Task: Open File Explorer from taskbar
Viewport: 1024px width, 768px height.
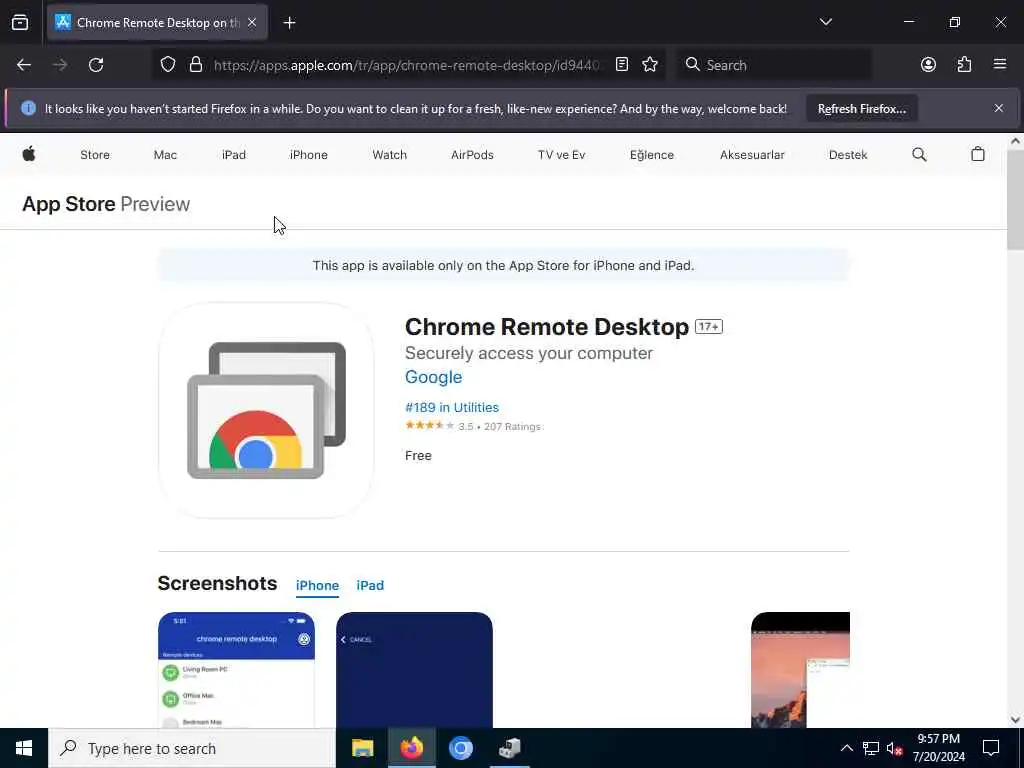Action: click(362, 748)
